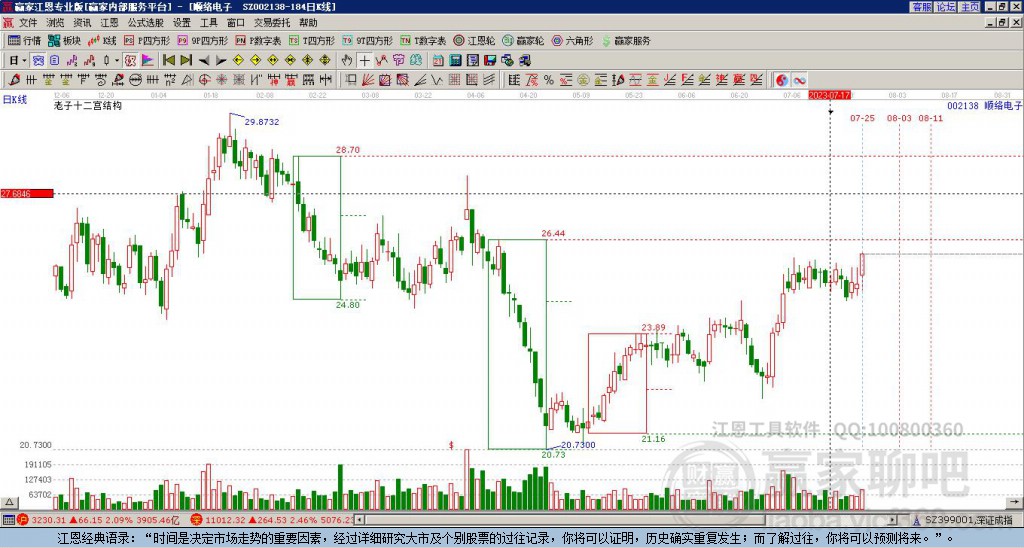Click the 26.44 red price label

(x=553, y=233)
